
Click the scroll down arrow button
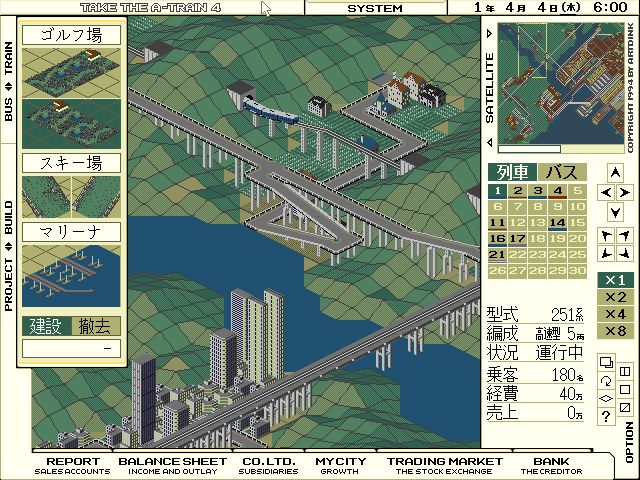click(615, 212)
